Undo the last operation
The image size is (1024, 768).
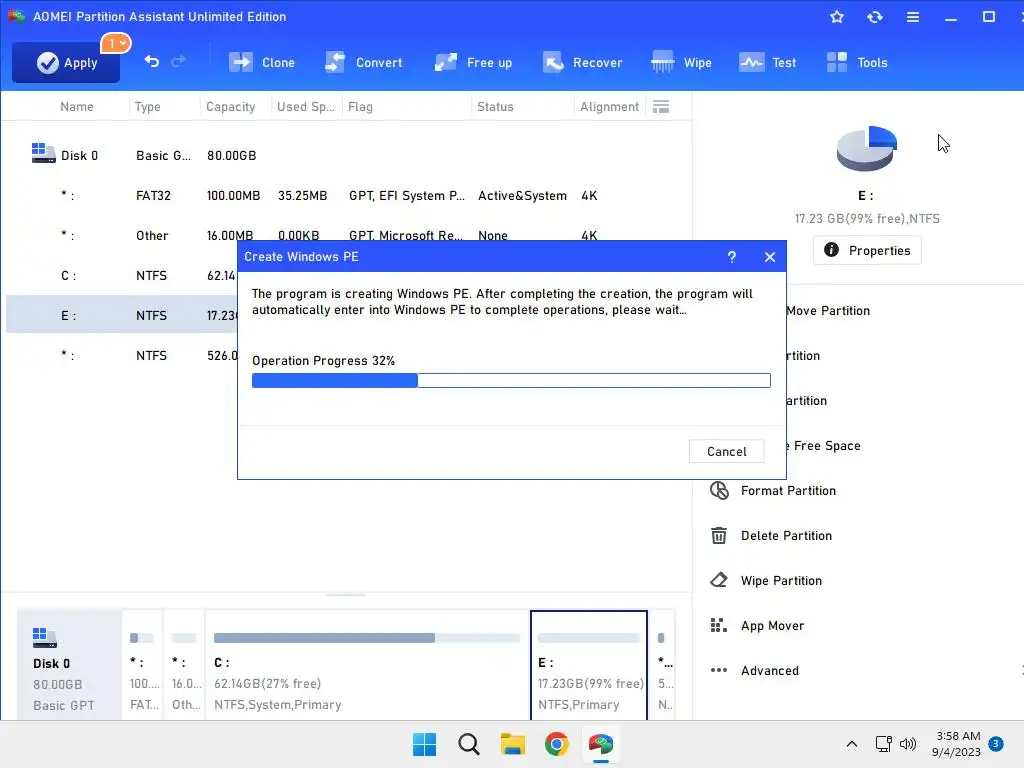tap(152, 61)
